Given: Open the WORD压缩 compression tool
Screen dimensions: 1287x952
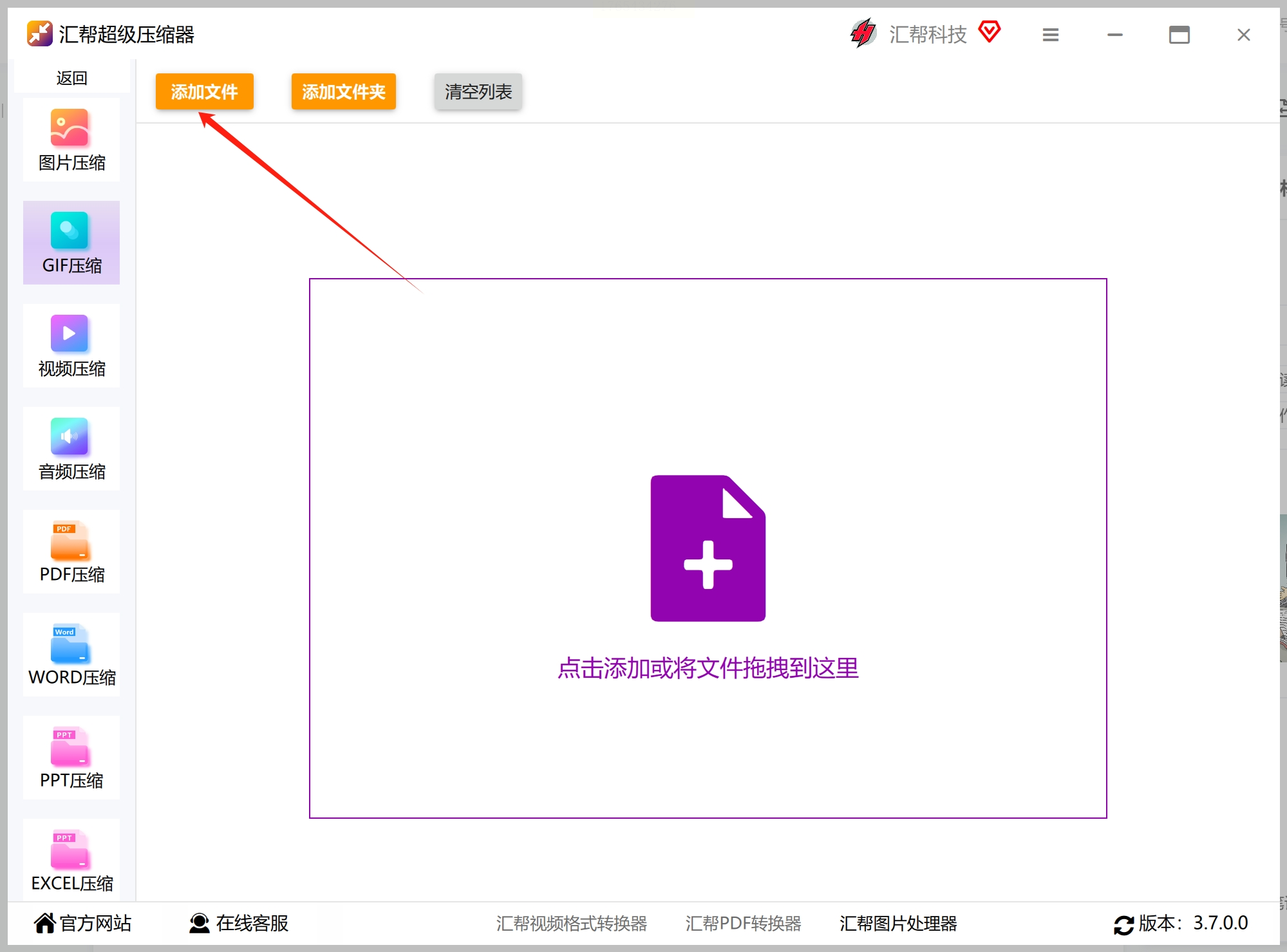Looking at the screenshot, I should [x=71, y=655].
